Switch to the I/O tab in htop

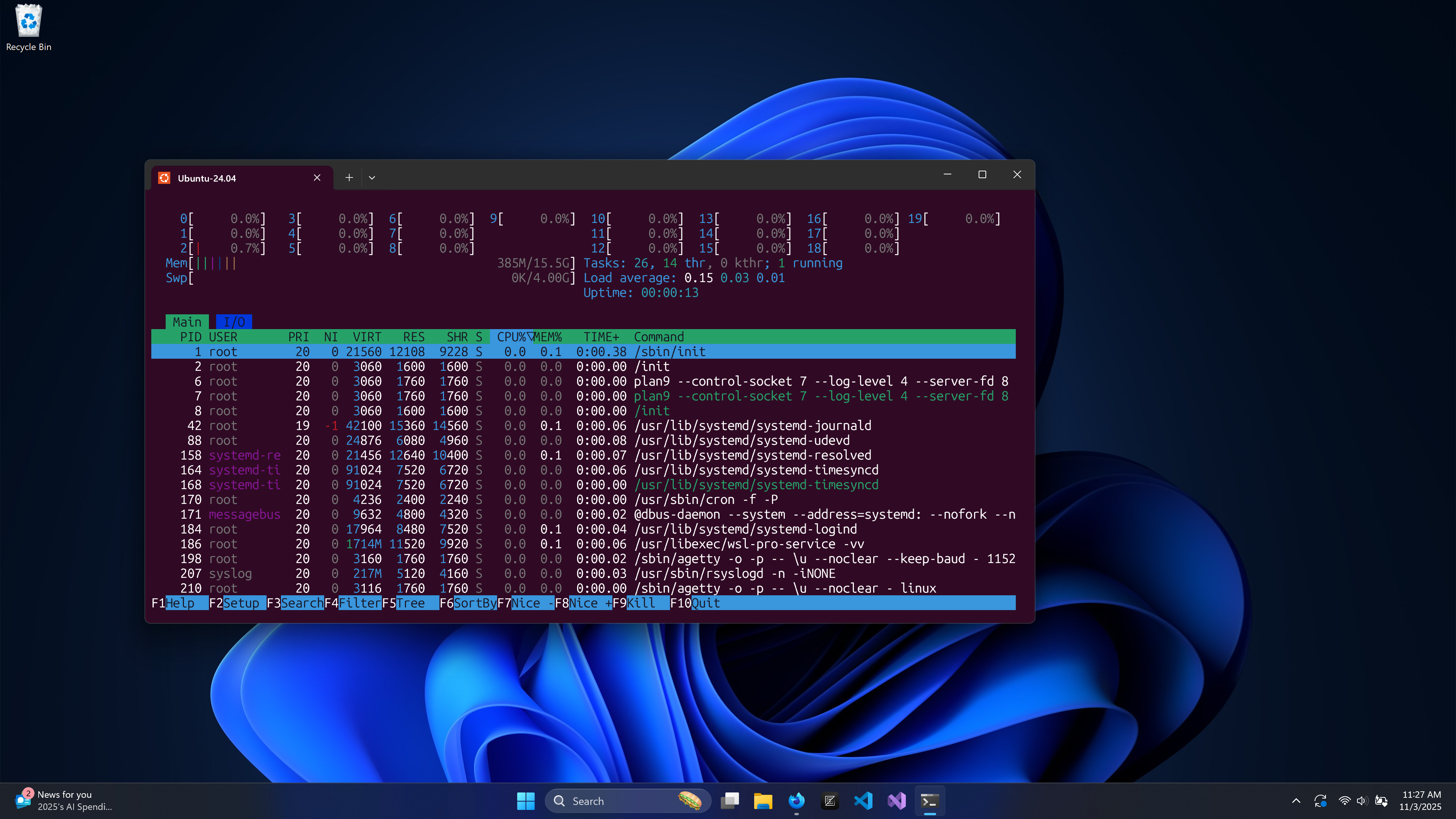tap(234, 322)
